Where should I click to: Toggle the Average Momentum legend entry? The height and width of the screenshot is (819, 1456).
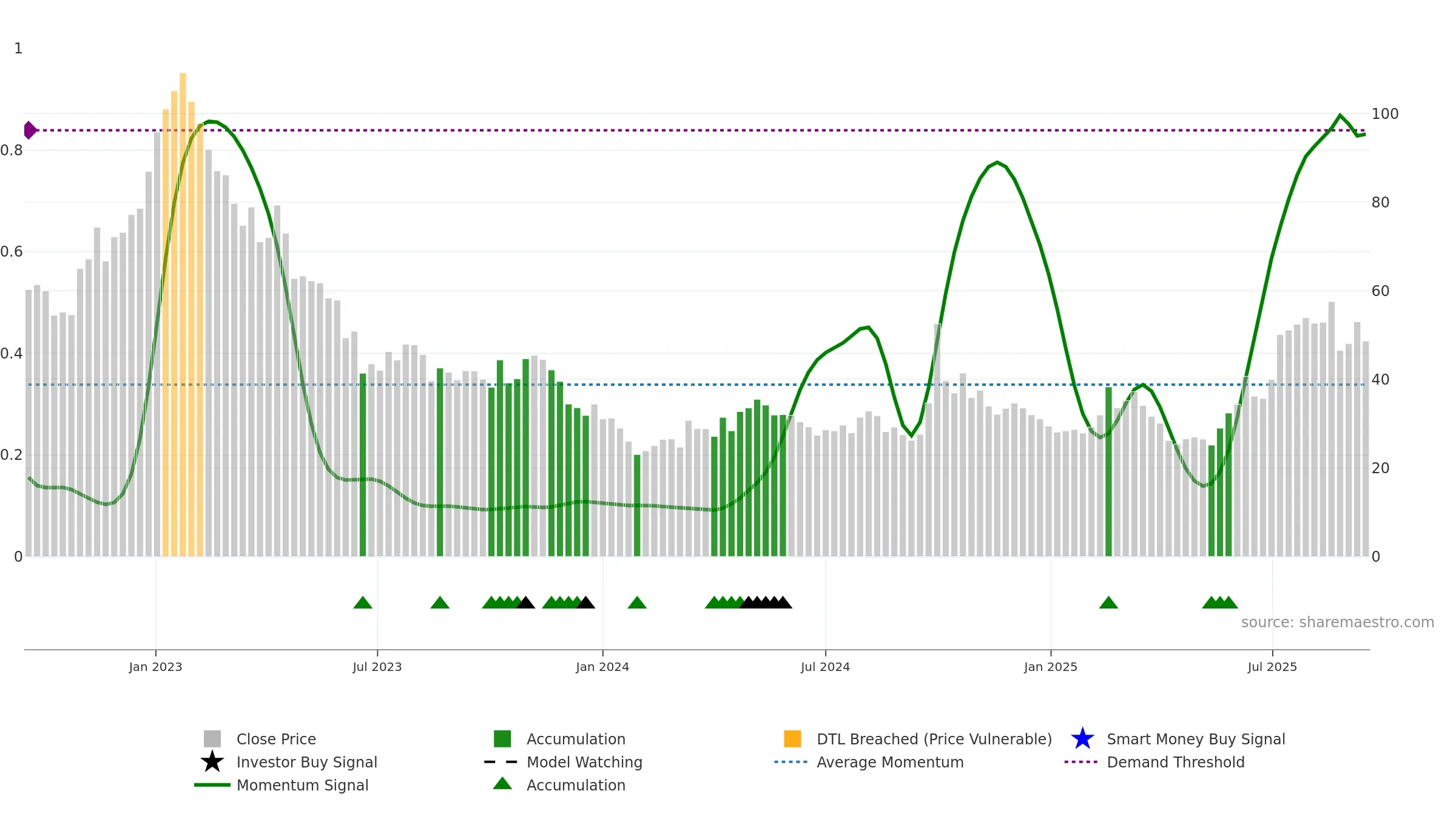869,762
